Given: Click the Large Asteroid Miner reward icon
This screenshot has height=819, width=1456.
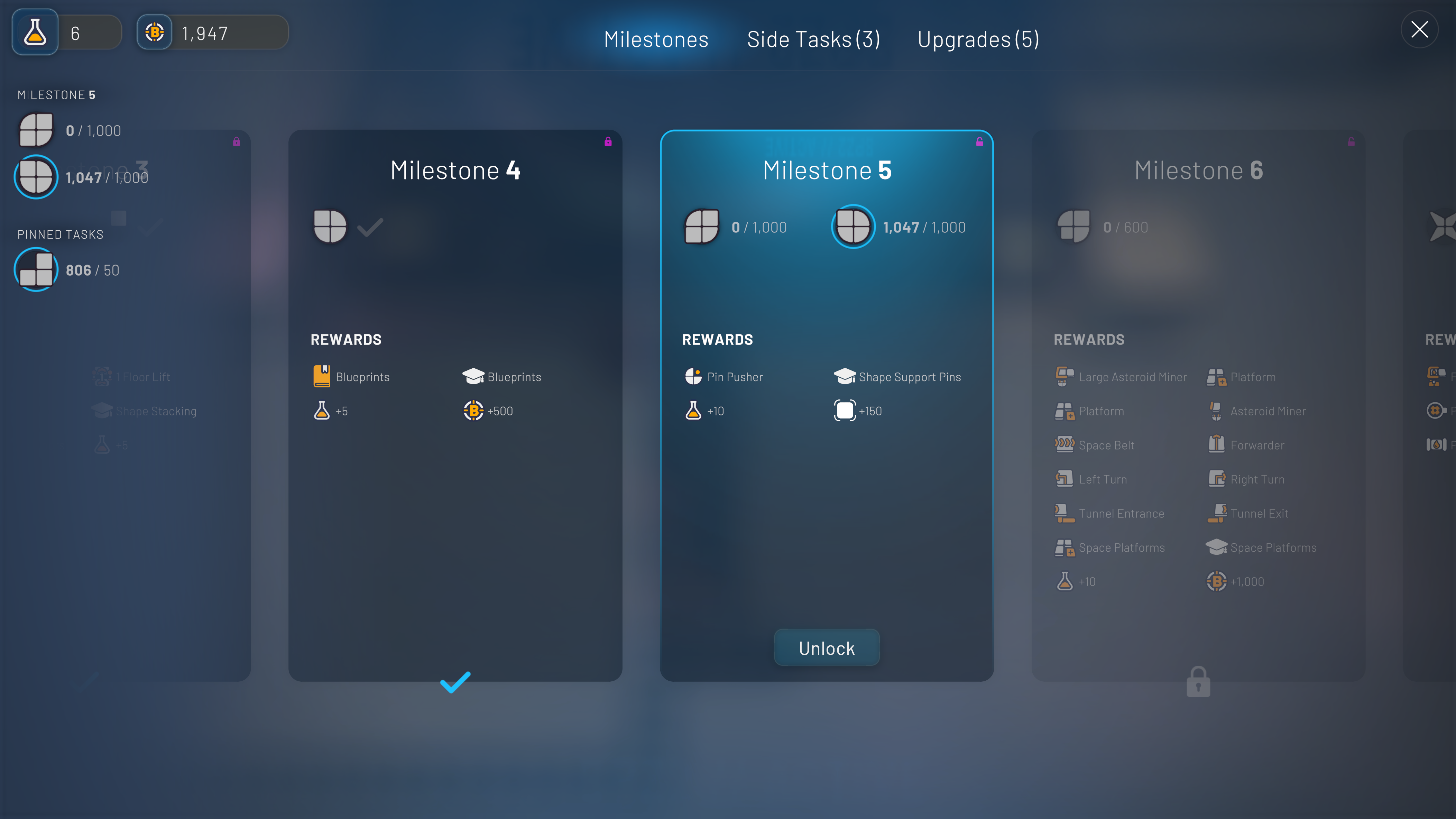Looking at the screenshot, I should click(1064, 376).
